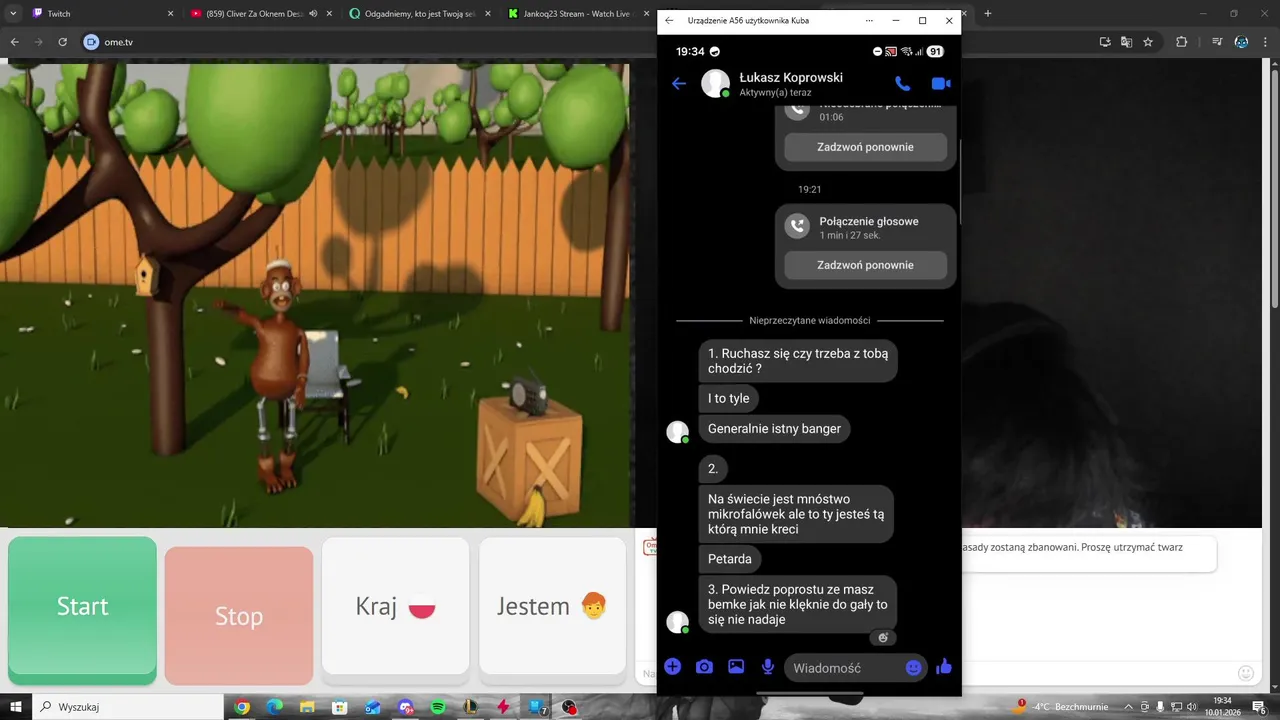Open the Windows Start menu
The image size is (1280, 720).
(16, 707)
